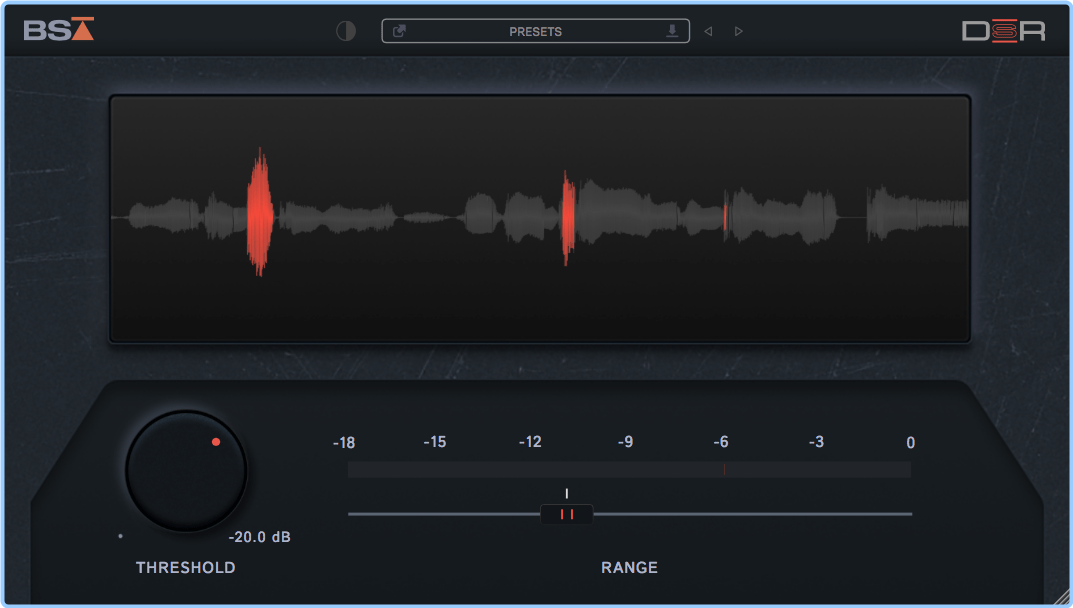Open the PRESETS dropdown menu

(535, 31)
